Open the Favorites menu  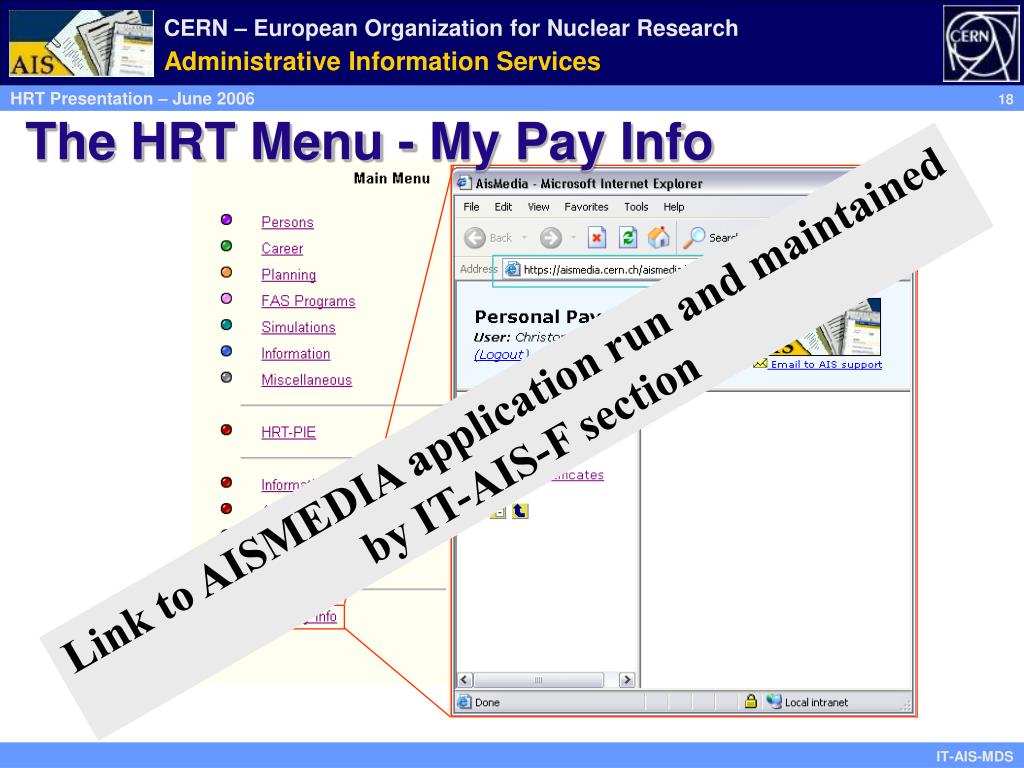pyautogui.click(x=586, y=207)
